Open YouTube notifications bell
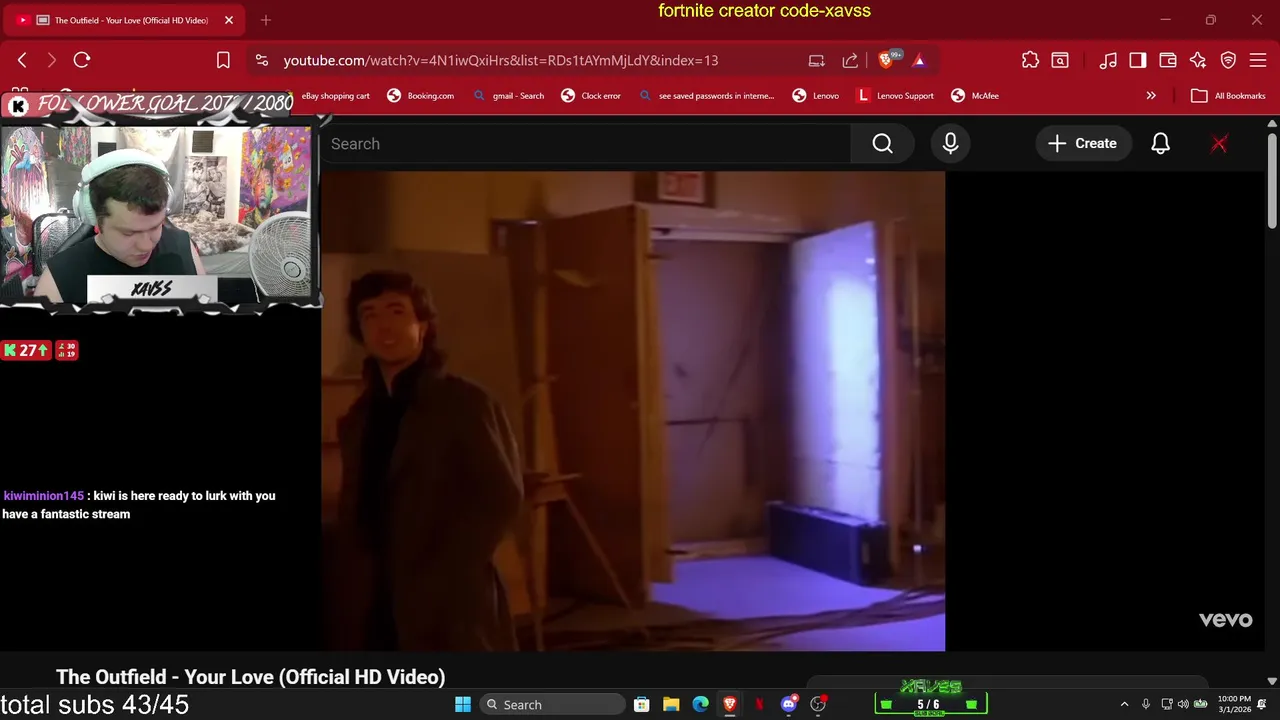This screenshot has height=720, width=1280. pos(1160,144)
